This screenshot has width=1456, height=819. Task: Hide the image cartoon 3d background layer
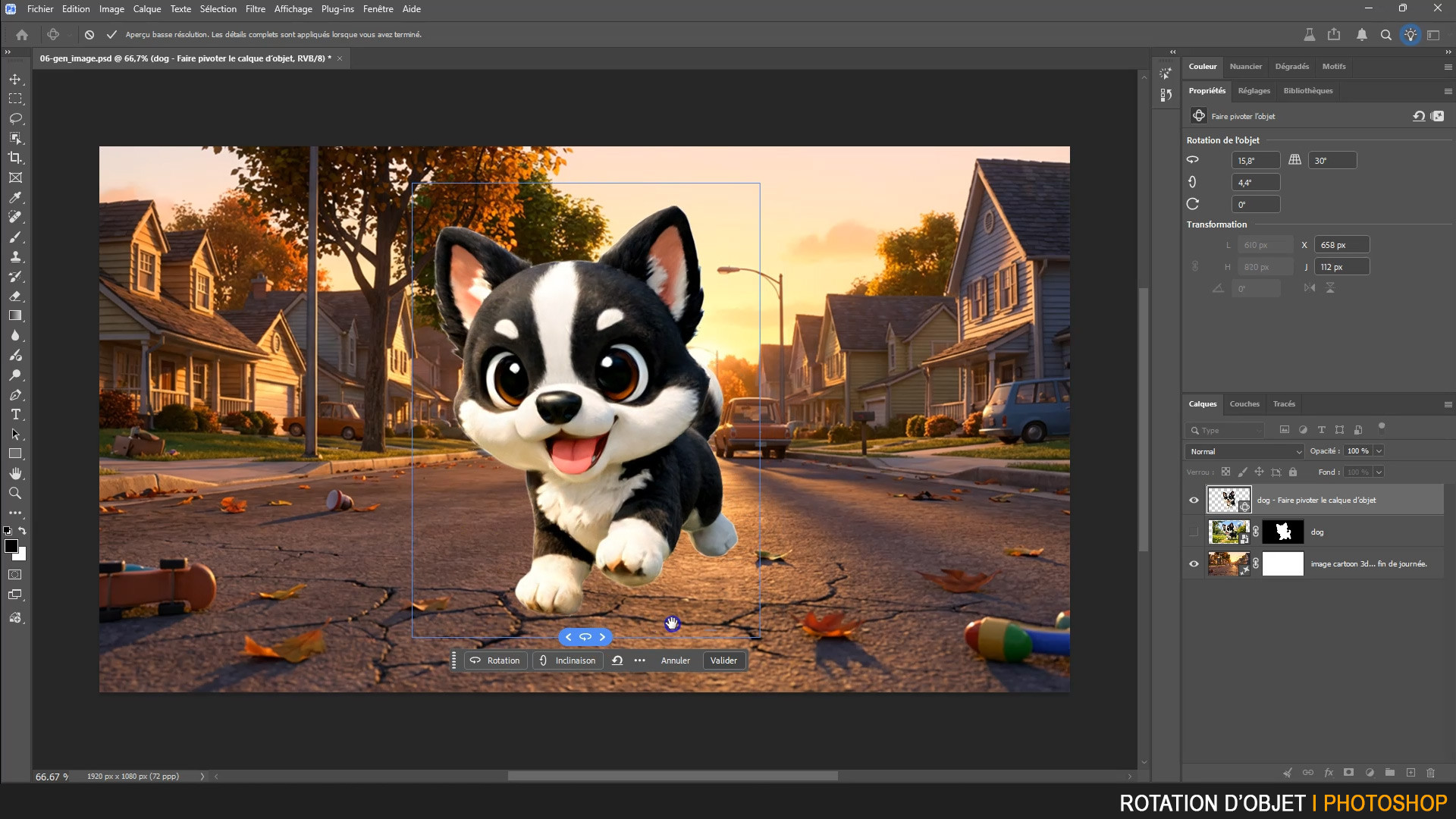tap(1194, 563)
